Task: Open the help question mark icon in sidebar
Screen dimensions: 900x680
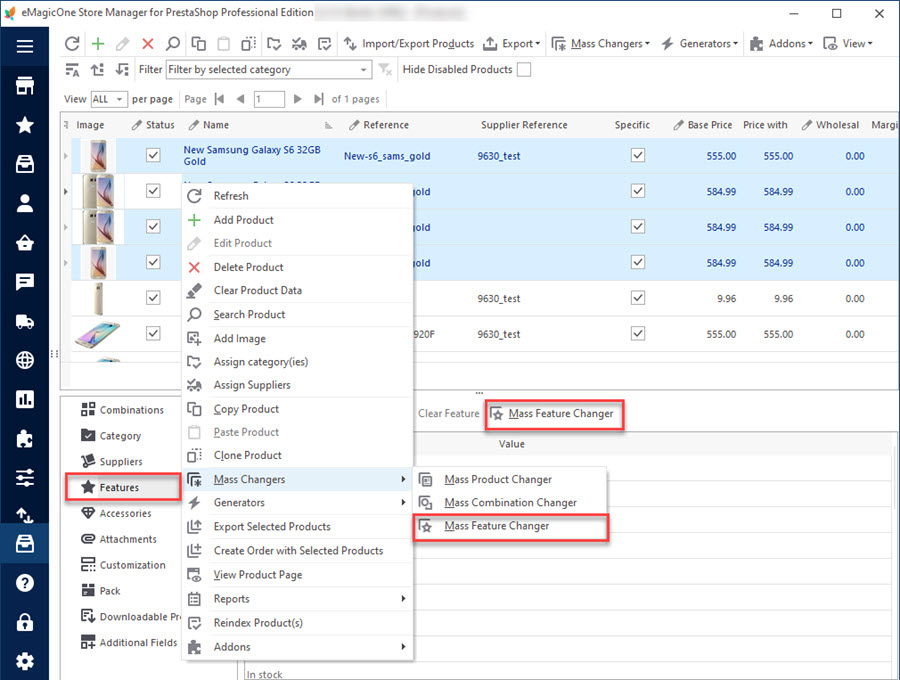Action: pyautogui.click(x=25, y=583)
